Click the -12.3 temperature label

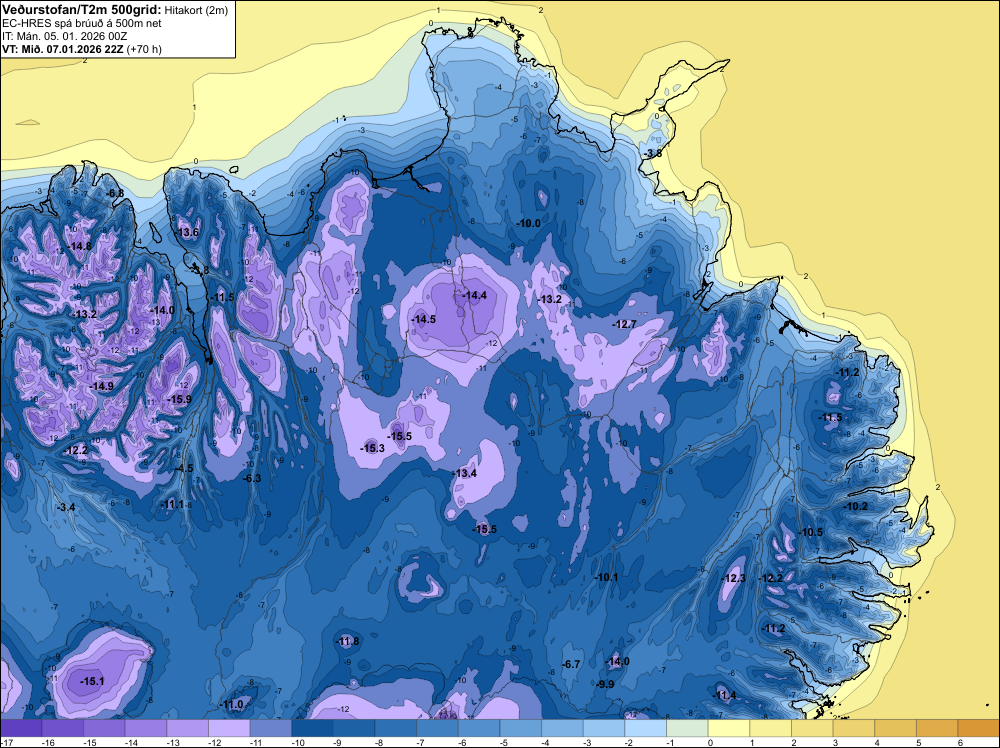(x=733, y=578)
